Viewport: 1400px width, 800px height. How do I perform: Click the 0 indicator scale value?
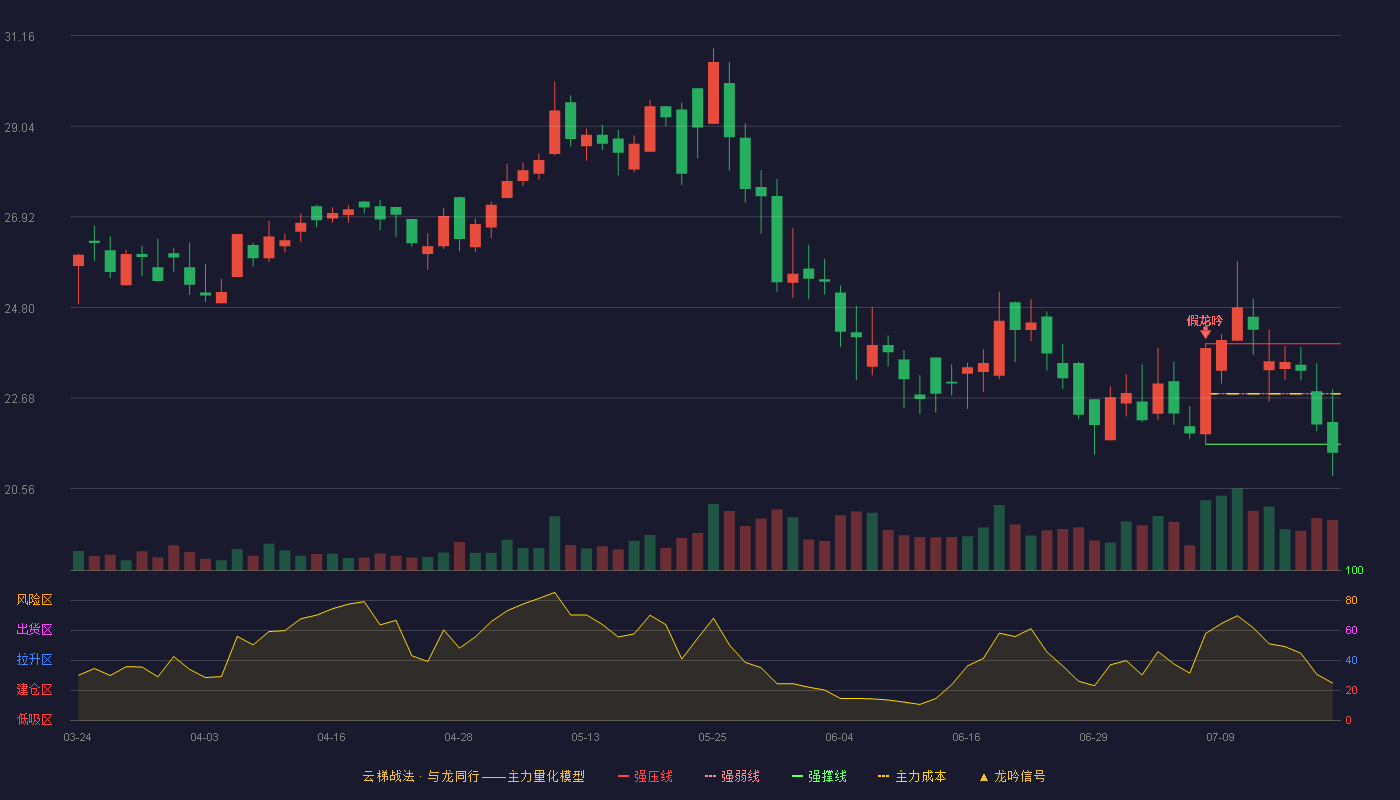point(1348,720)
